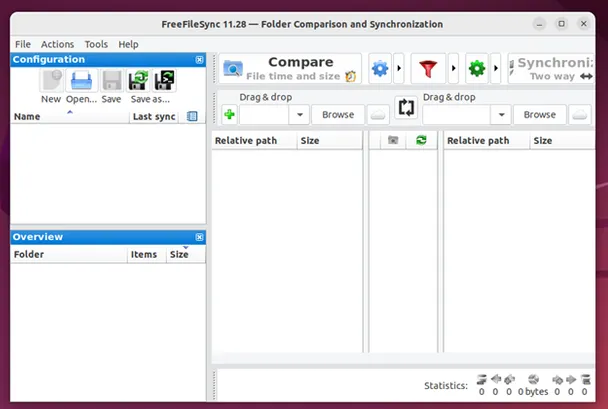This screenshot has width=608, height=409.
Task: Click left grid Relative path column header
Action: tap(254, 140)
